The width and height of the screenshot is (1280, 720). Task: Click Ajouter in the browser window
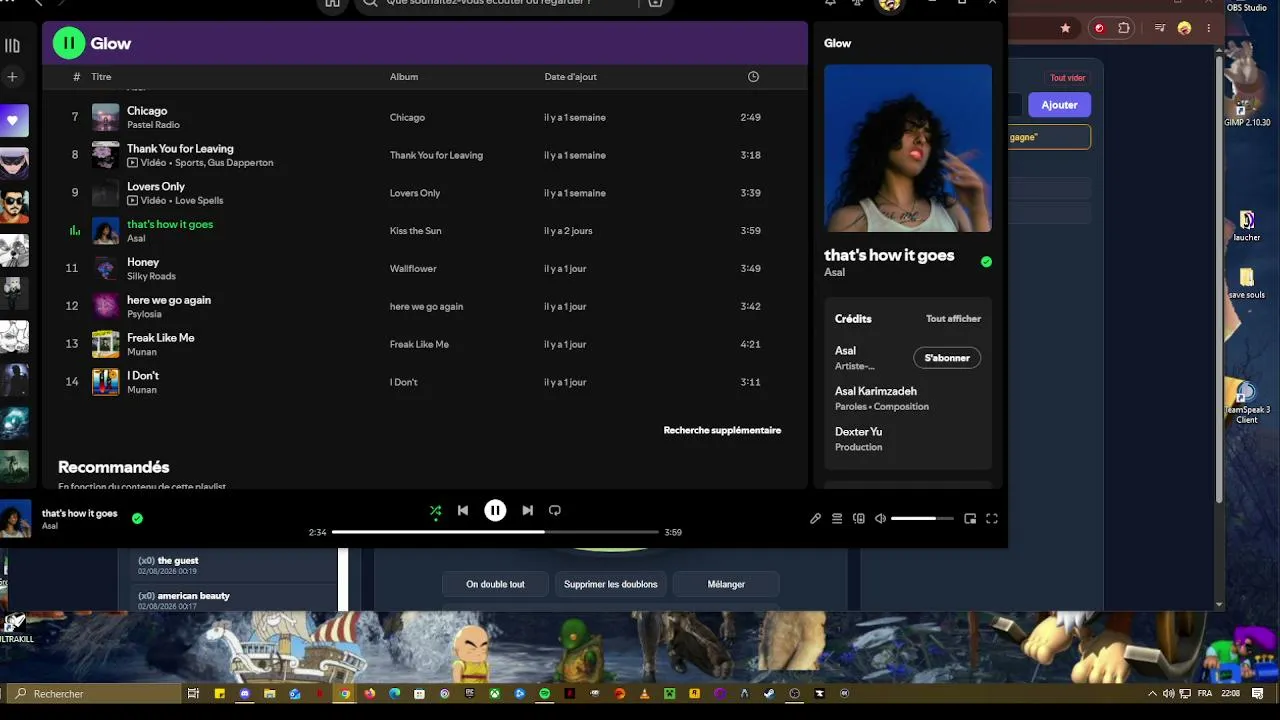[1059, 105]
